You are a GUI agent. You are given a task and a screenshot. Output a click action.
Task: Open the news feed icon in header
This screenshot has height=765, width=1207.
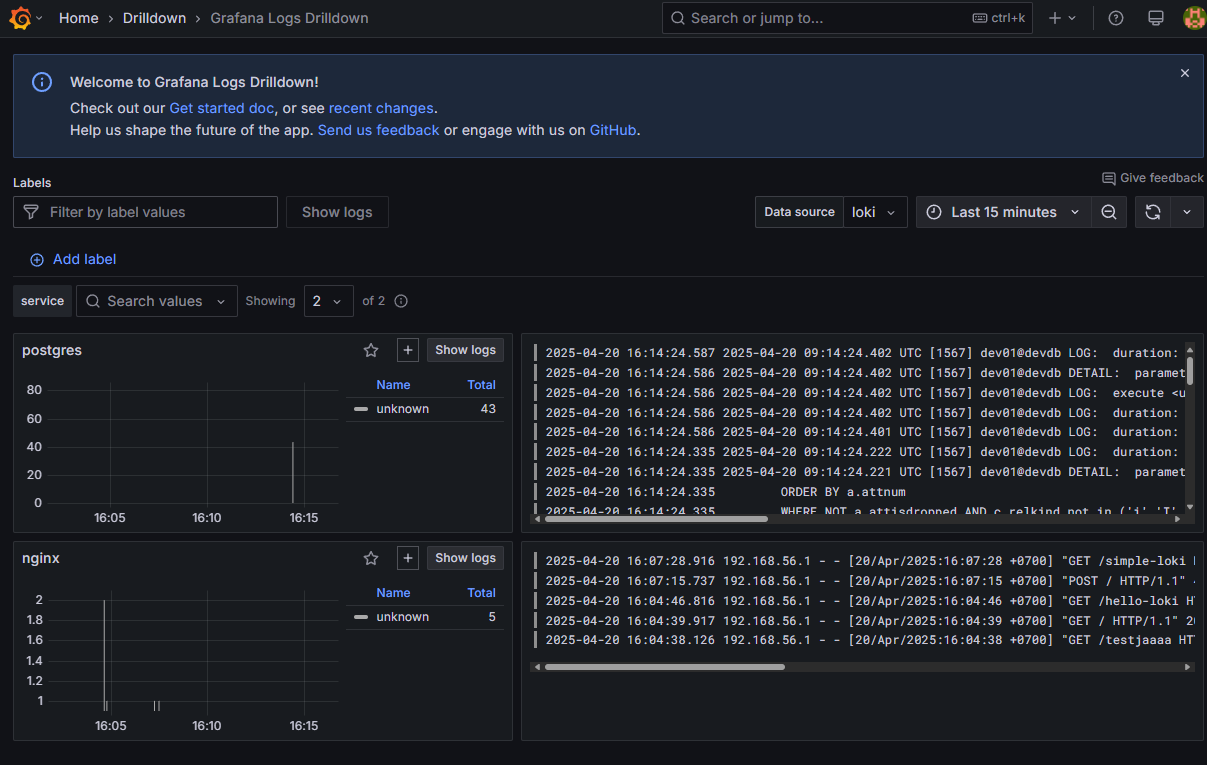click(x=1155, y=18)
